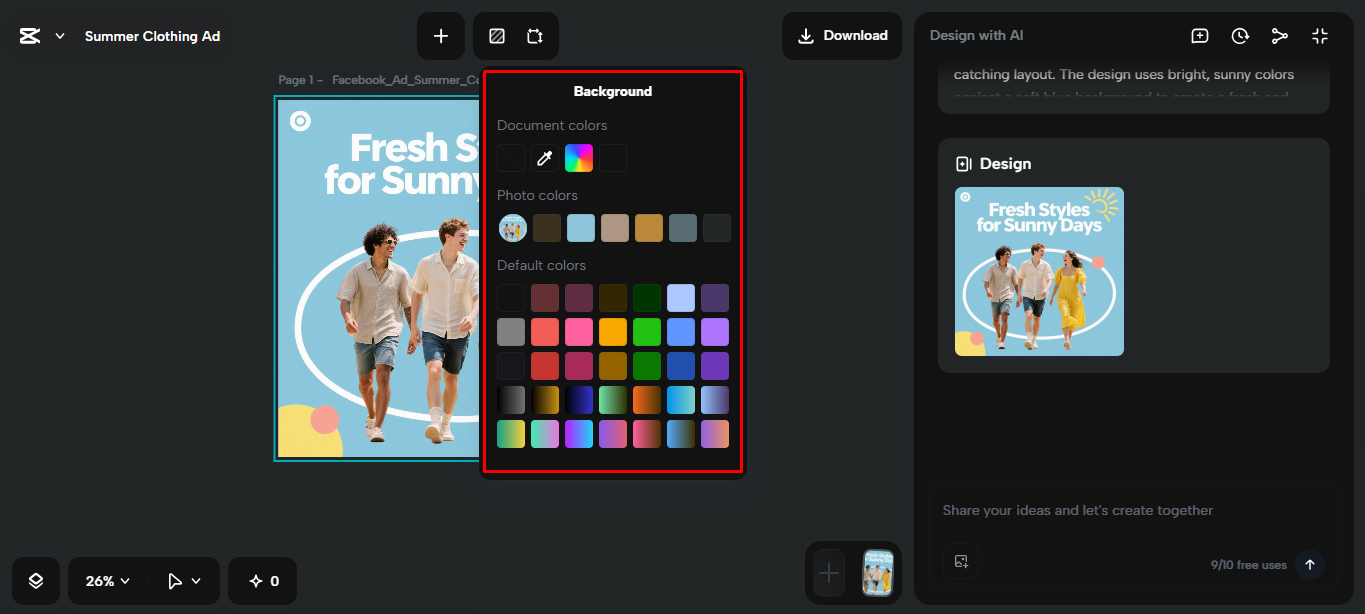
Task: Choose the royal blue default color
Action: [x=681, y=366]
